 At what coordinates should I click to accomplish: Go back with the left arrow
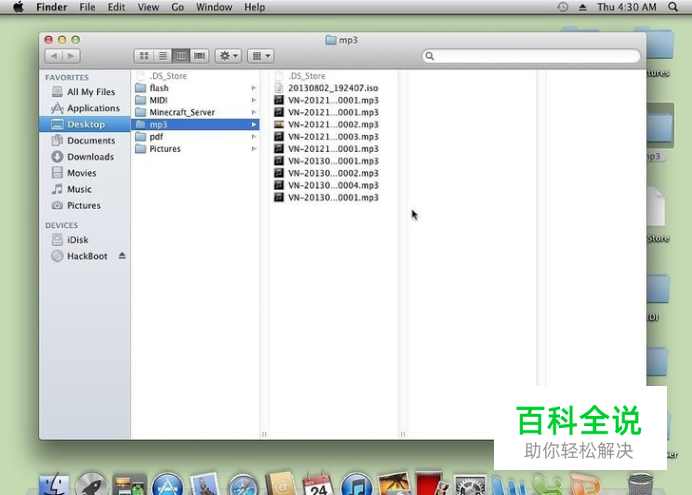[54, 56]
